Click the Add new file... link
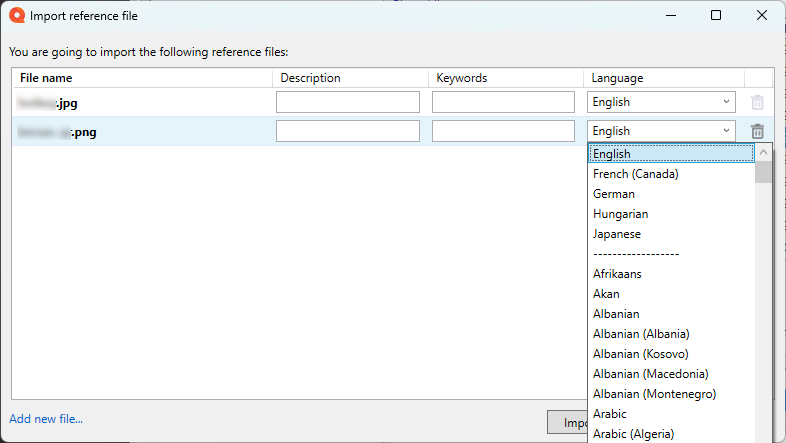This screenshot has width=786, height=443. click(46, 419)
